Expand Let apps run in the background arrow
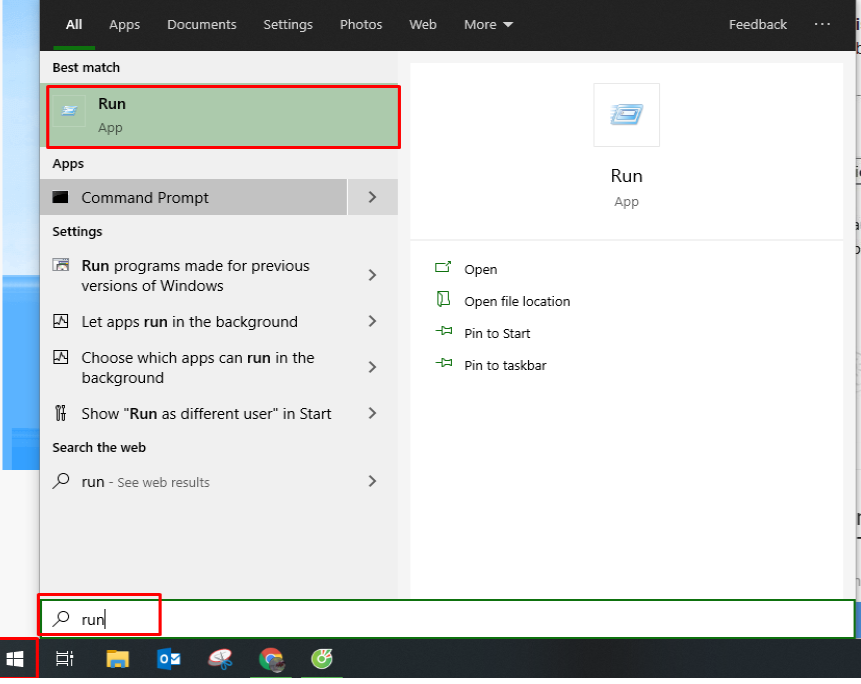This screenshot has height=684, width=861. [x=372, y=321]
